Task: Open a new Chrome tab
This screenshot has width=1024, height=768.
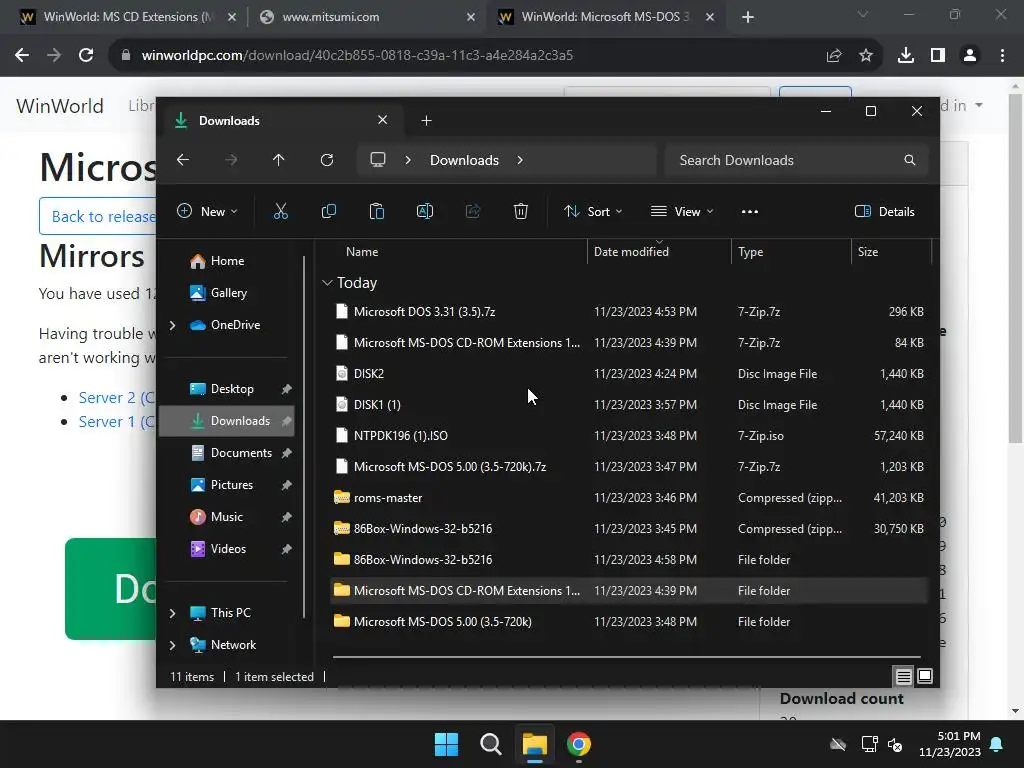Action: click(x=748, y=17)
